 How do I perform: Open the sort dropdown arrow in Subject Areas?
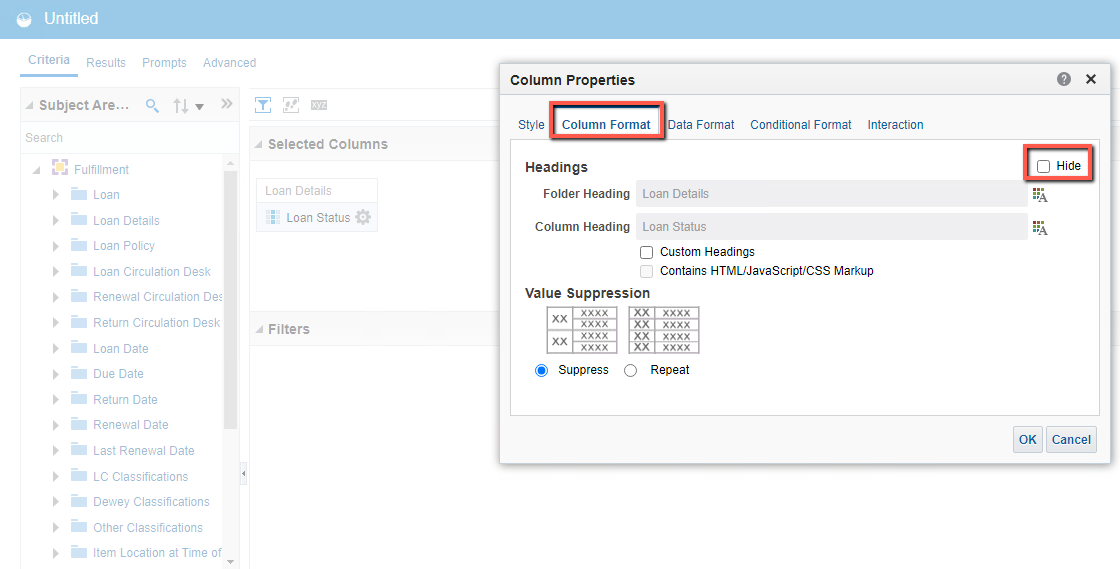point(199,107)
